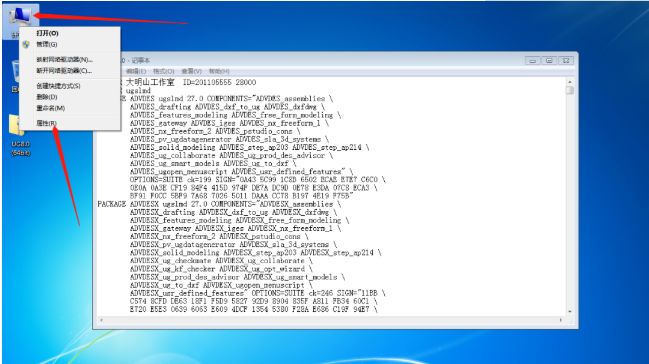Click the Notepad horizontal scrollbar right arrow

point(561,320)
